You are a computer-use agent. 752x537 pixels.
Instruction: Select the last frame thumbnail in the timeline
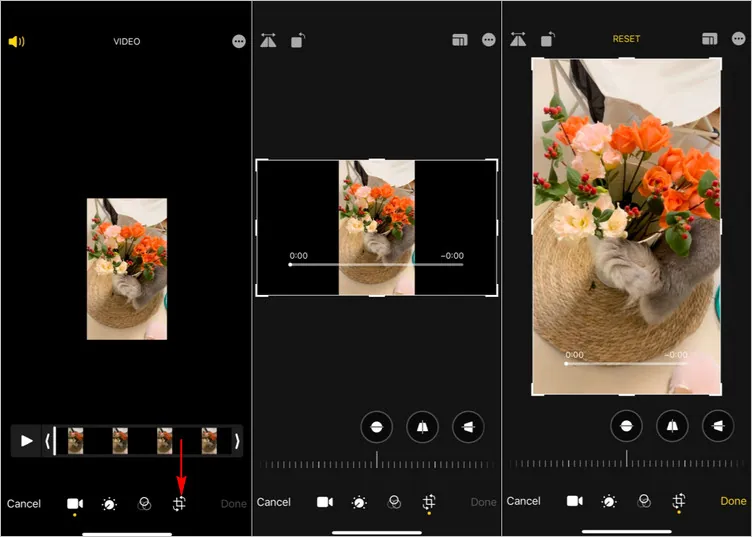point(209,441)
